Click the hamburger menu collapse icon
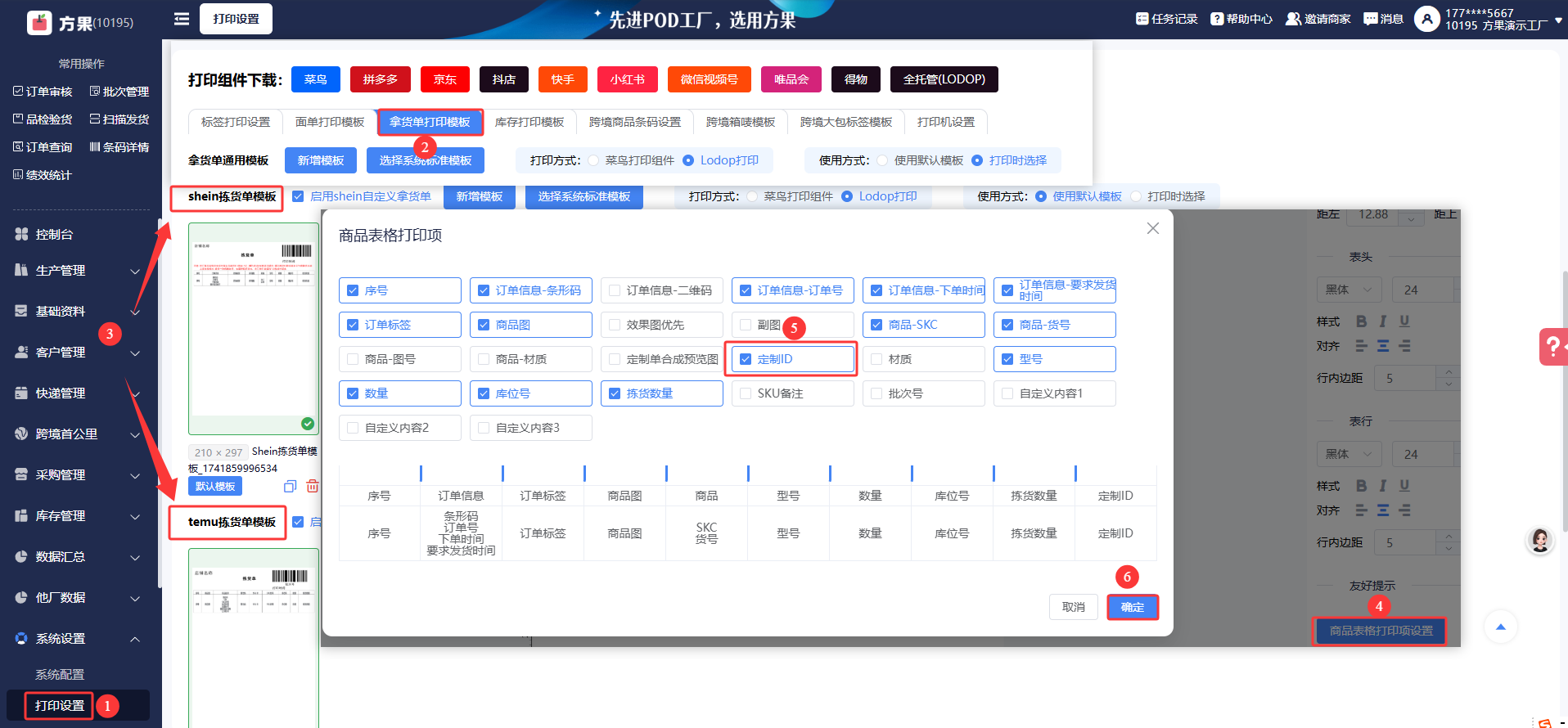 [x=182, y=19]
